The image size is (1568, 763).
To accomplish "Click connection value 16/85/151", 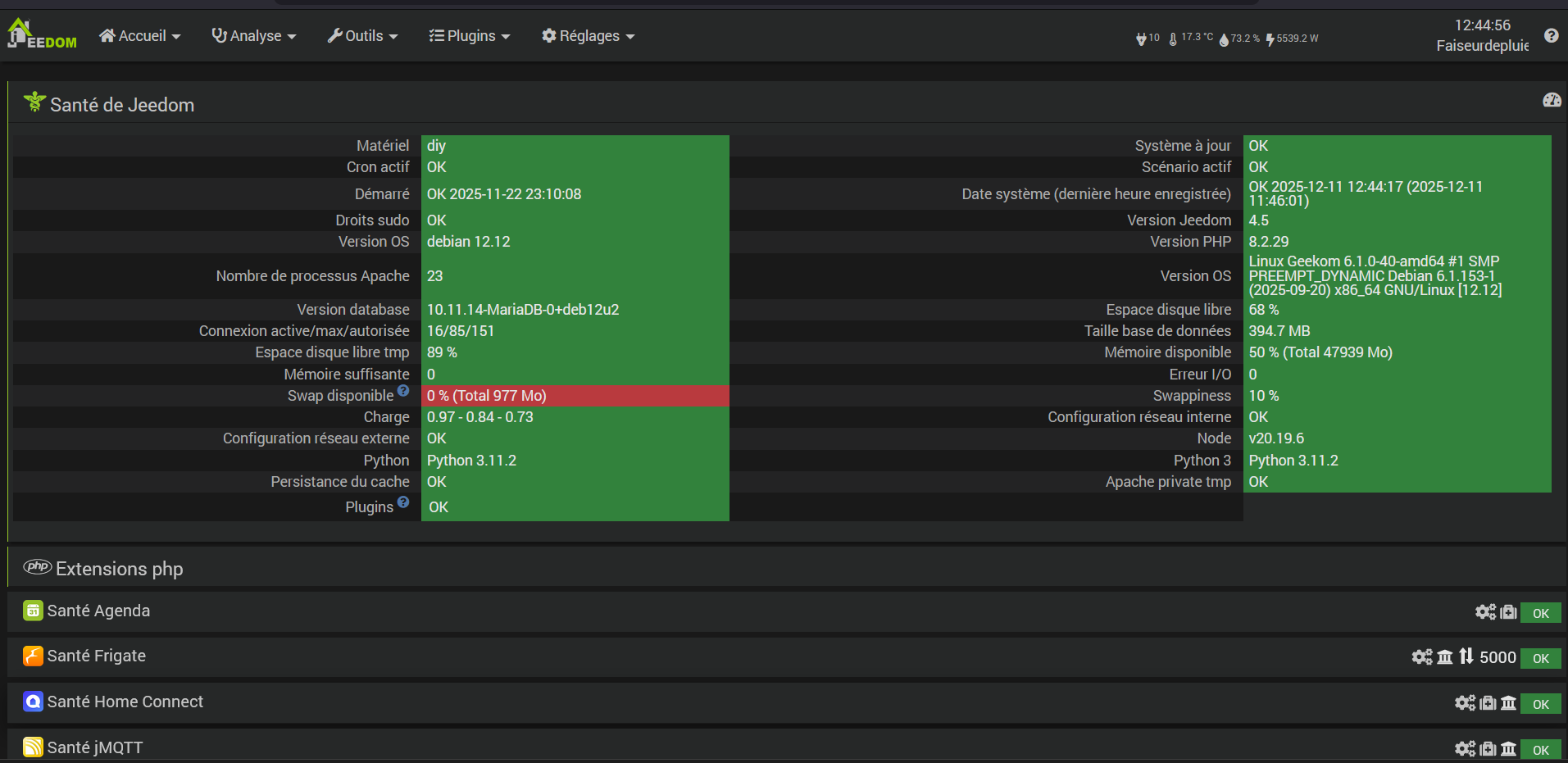I will [461, 331].
